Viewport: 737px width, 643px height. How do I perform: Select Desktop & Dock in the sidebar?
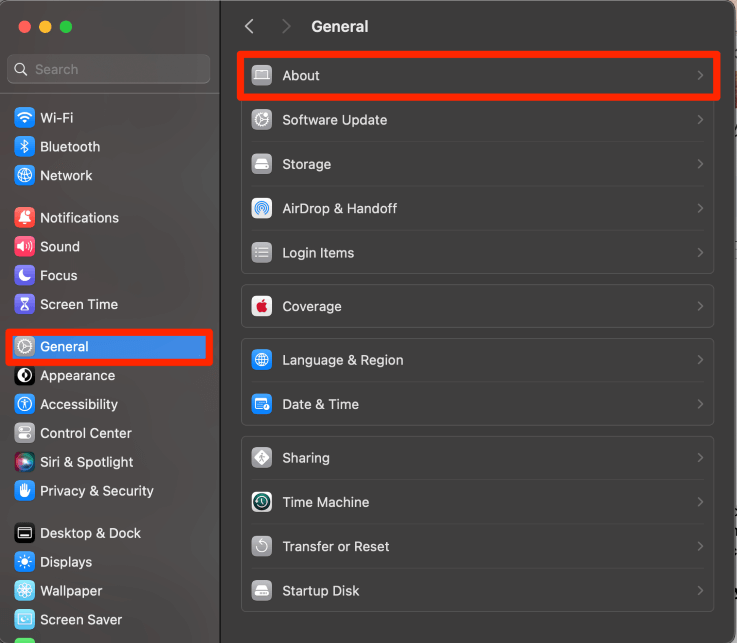coord(90,533)
